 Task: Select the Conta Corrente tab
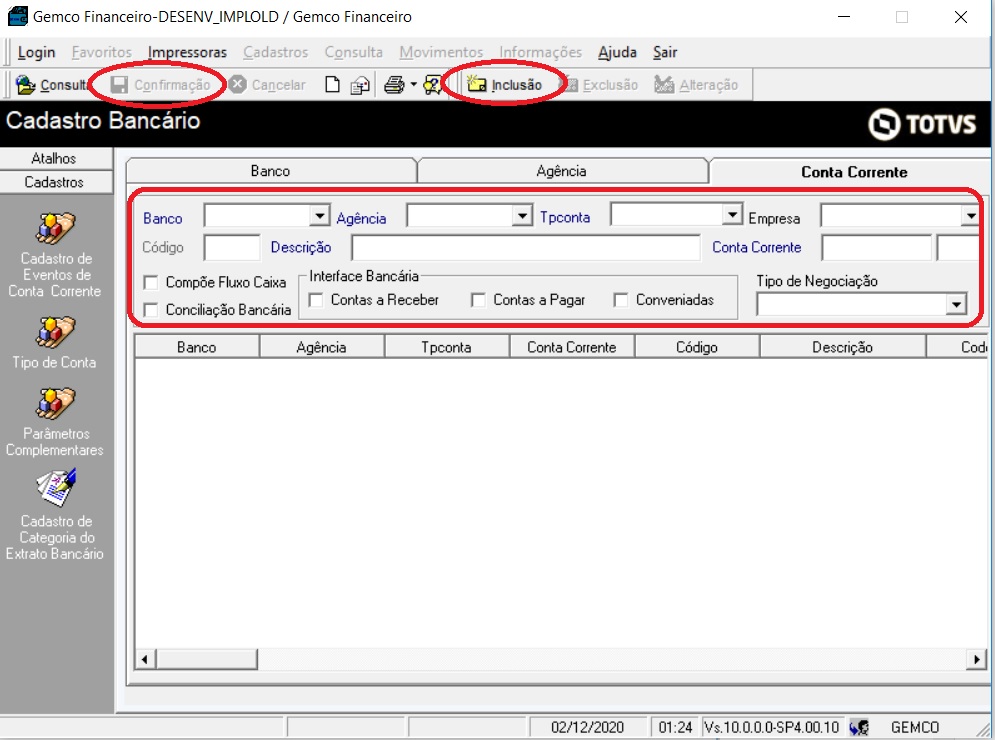tap(854, 172)
